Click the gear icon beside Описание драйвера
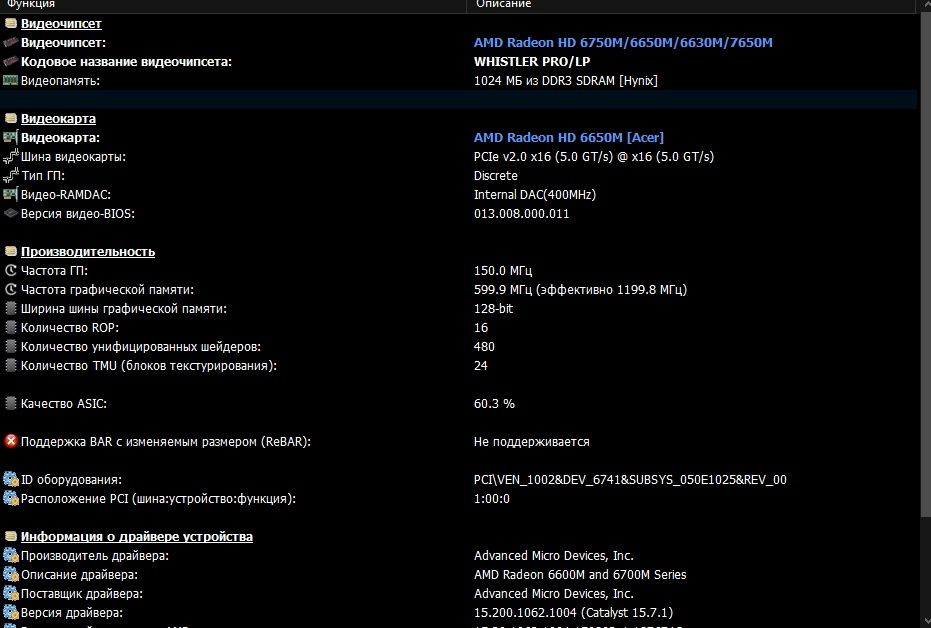The width and height of the screenshot is (931, 628). tap(11, 574)
